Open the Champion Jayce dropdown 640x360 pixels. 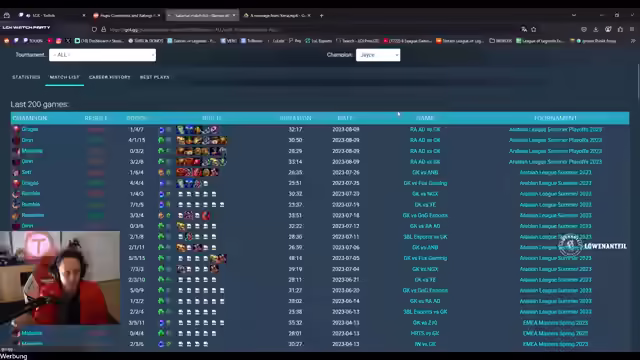[378, 55]
